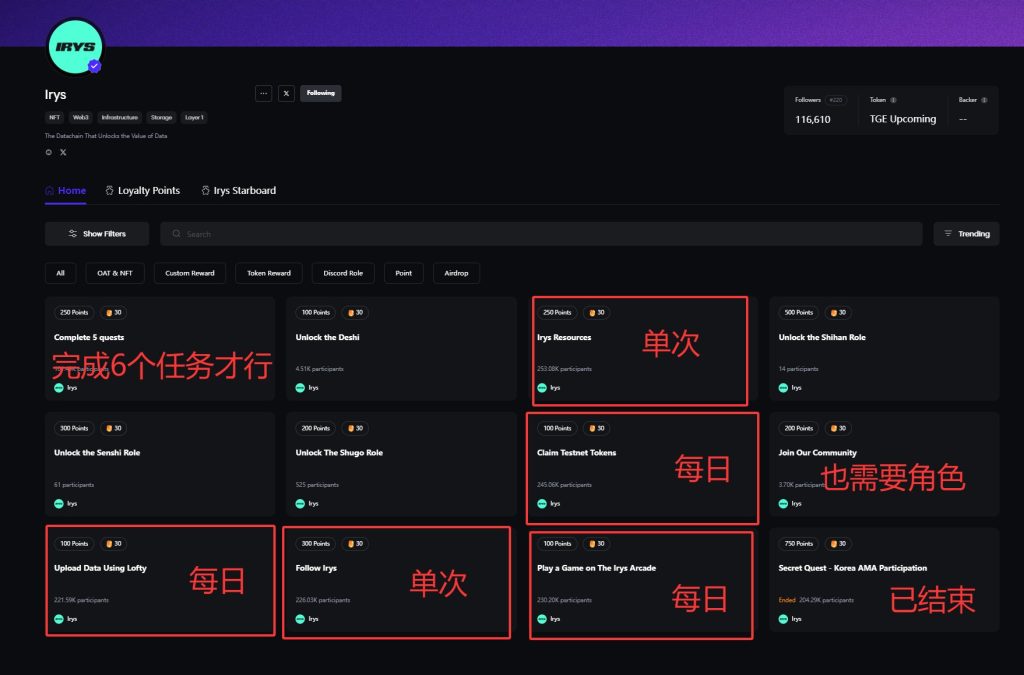Open the website globe icon under description
The height and width of the screenshot is (675, 1024).
tap(49, 152)
